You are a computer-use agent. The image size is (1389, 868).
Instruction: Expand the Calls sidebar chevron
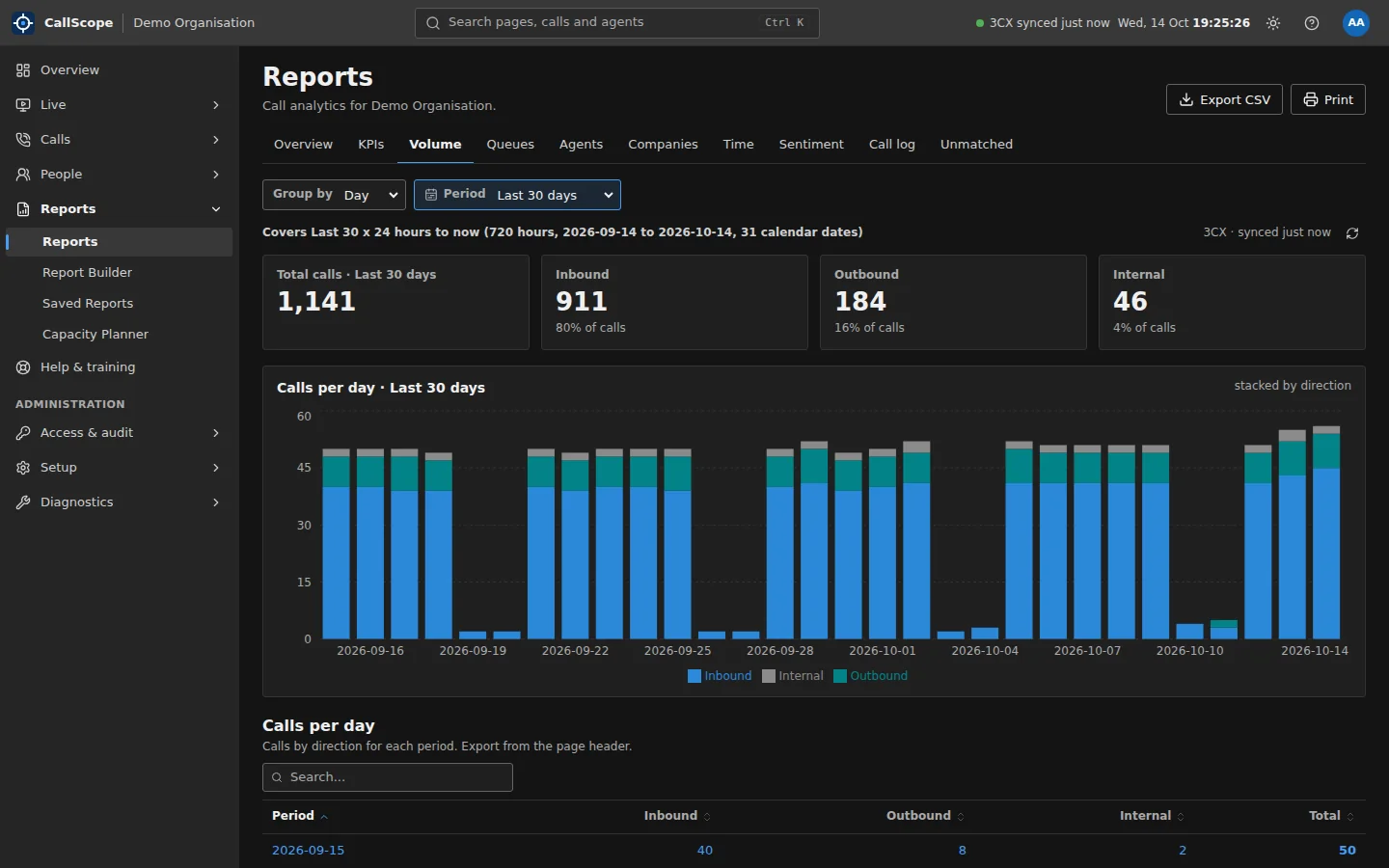(216, 140)
